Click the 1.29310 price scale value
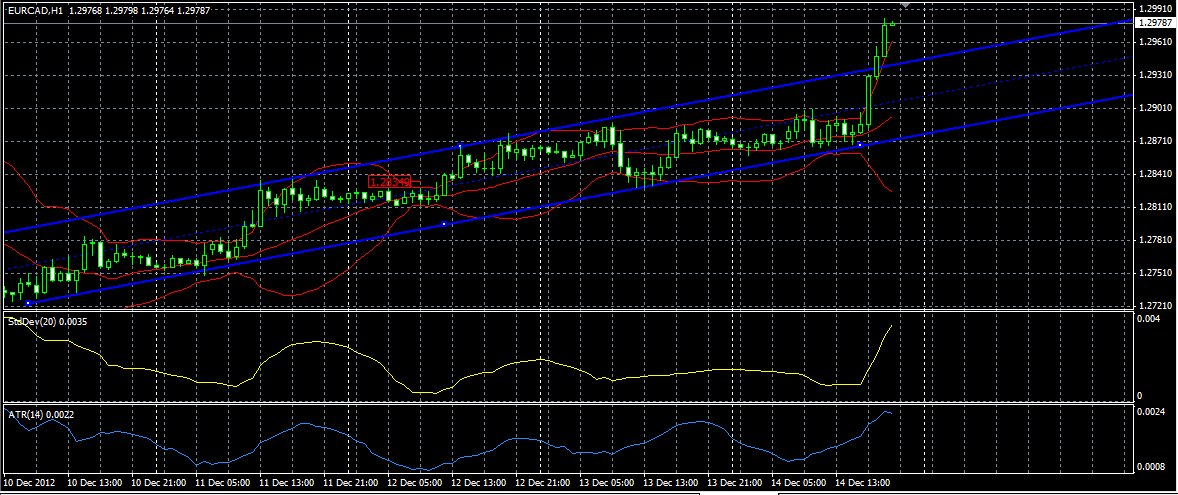 [1155, 75]
